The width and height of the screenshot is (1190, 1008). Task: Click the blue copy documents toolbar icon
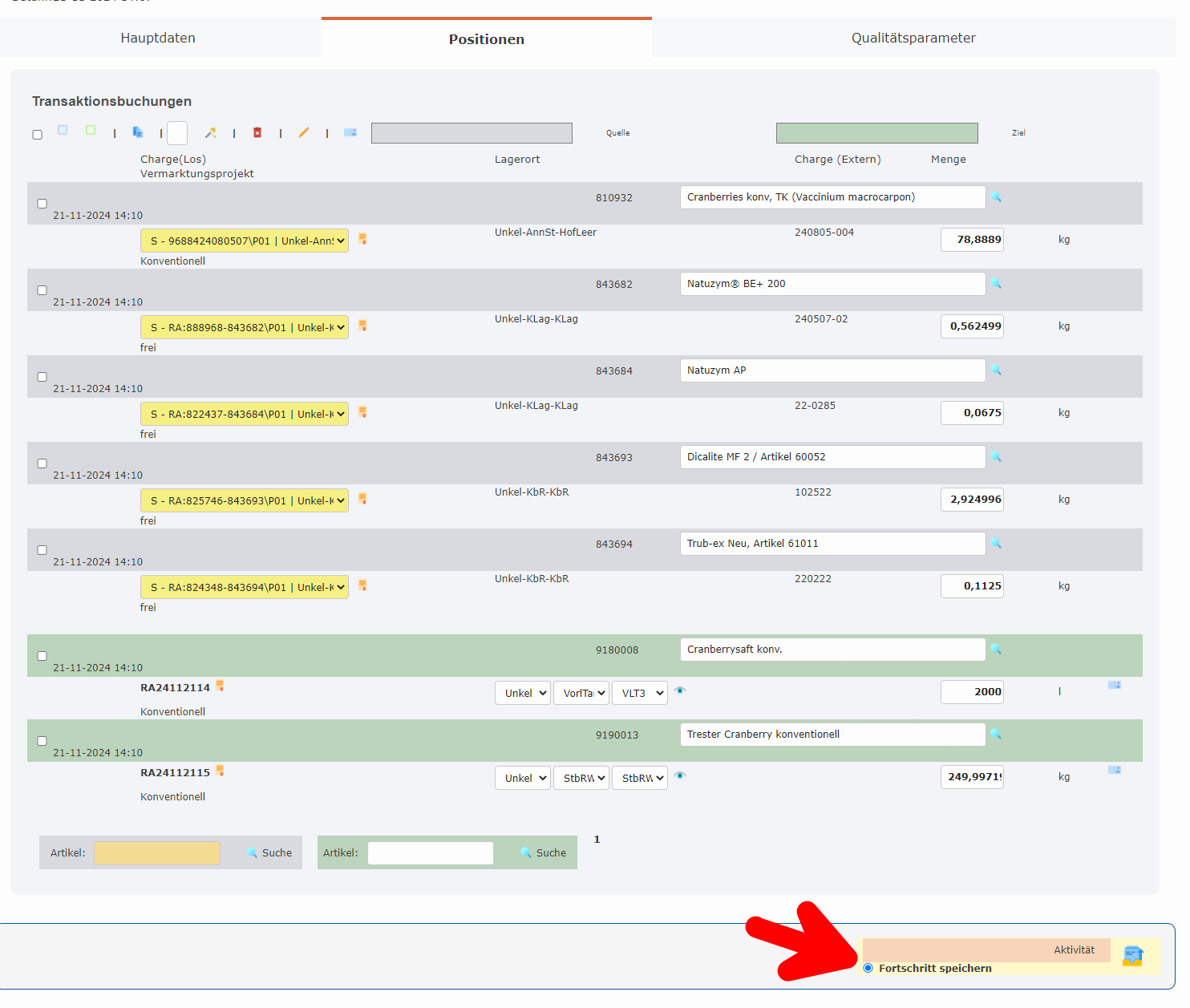point(137,132)
